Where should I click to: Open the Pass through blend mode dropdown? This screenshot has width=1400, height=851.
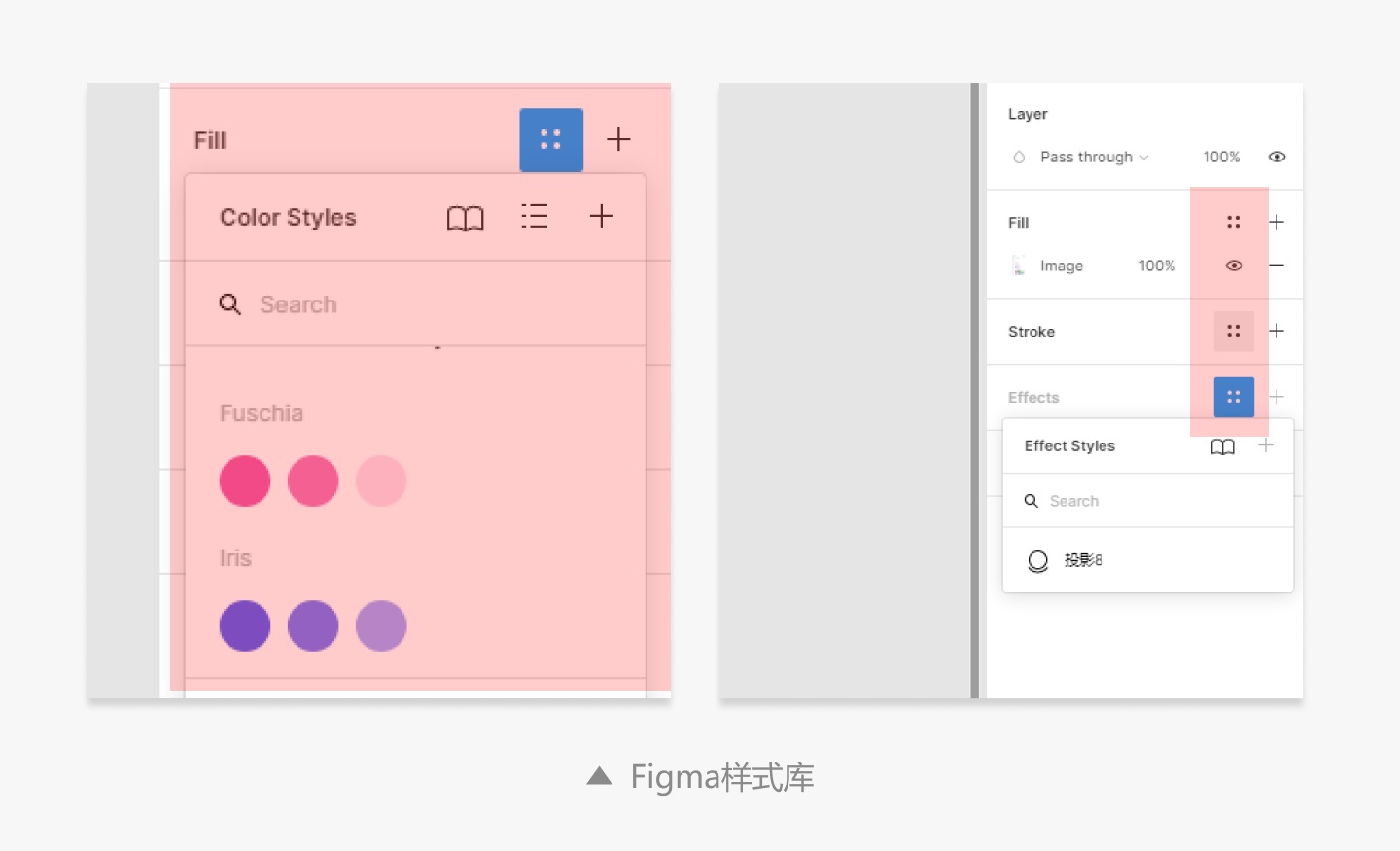click(x=1086, y=157)
